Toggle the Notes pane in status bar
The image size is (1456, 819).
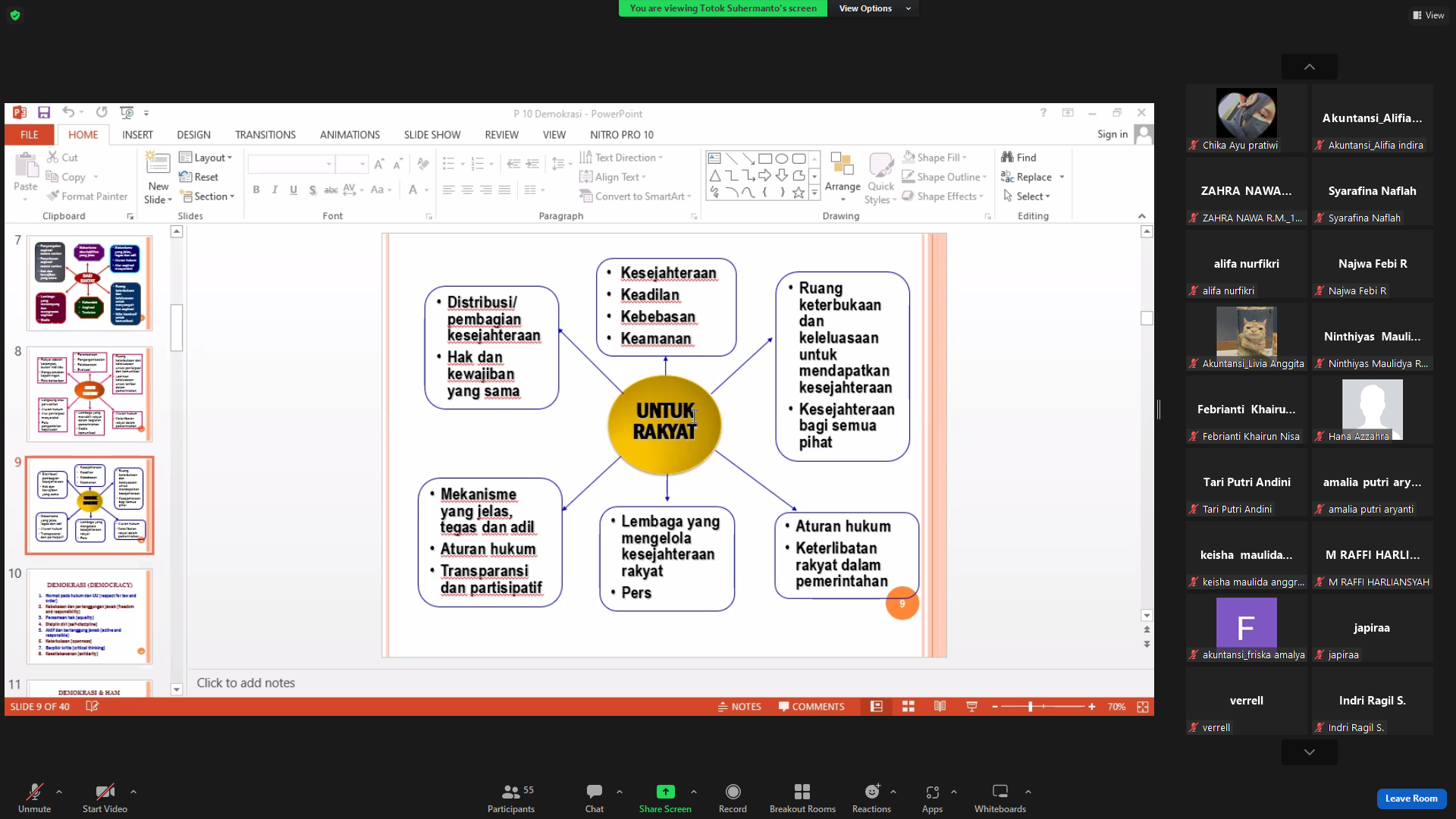(739, 707)
